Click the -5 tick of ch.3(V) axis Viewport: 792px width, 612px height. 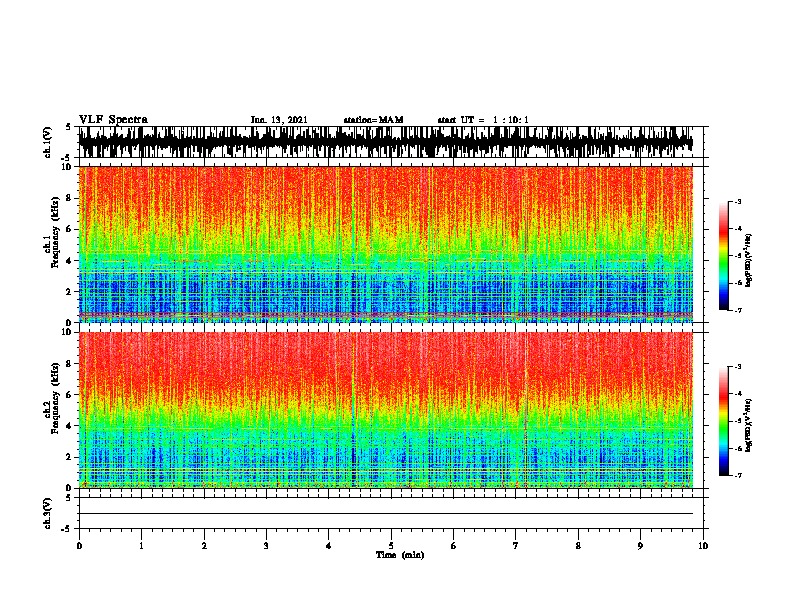click(67, 529)
